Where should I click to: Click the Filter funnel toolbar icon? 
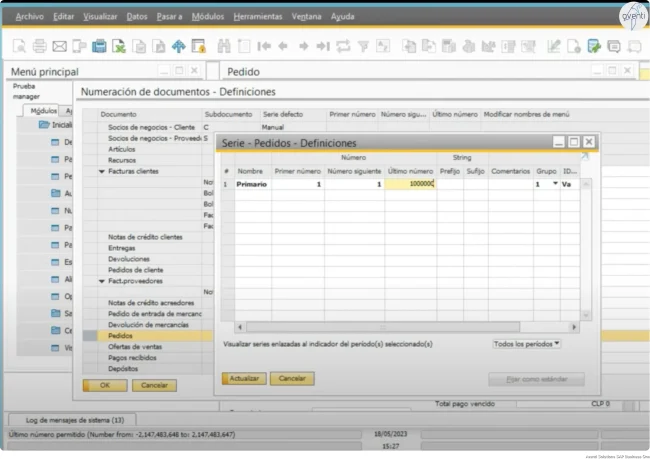tap(363, 46)
